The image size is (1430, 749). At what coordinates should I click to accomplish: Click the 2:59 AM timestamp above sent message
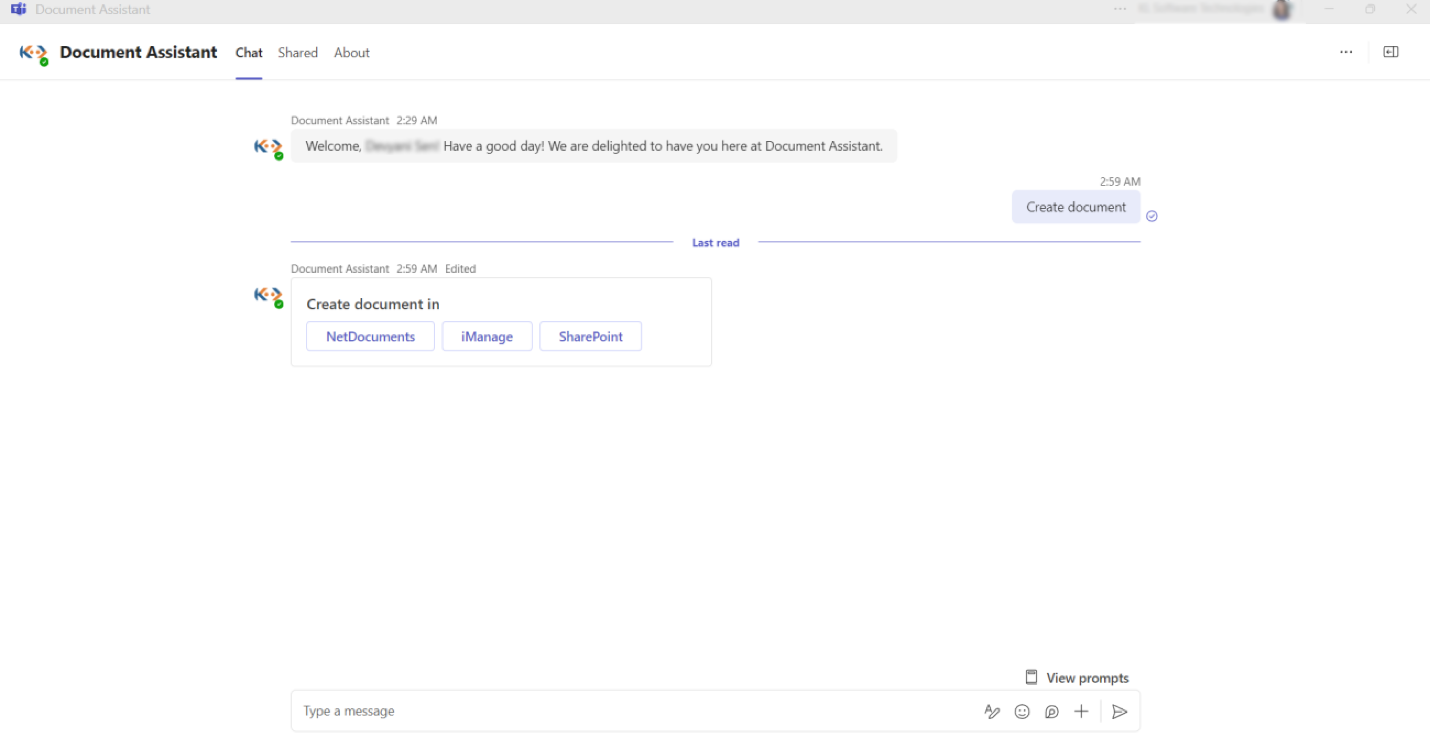pyautogui.click(x=1120, y=182)
